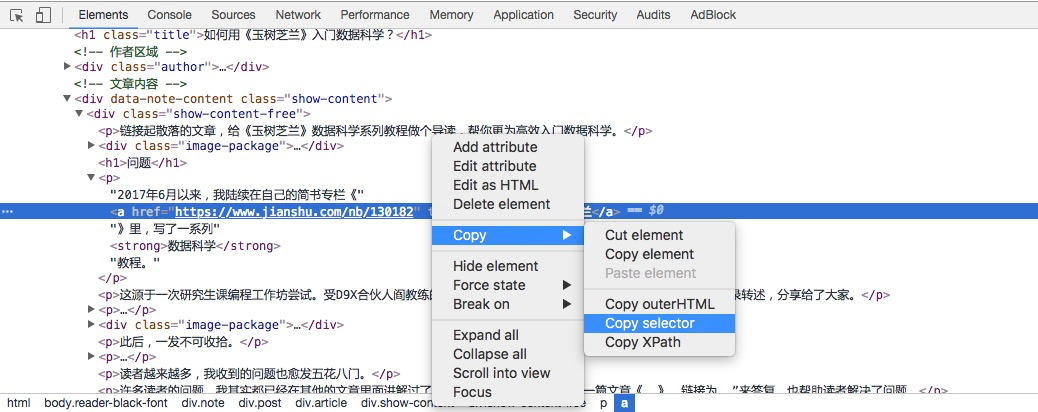Image resolution: width=1038 pixels, height=412 pixels.
Task: Choose Copy selector from the submenu
Action: click(649, 323)
